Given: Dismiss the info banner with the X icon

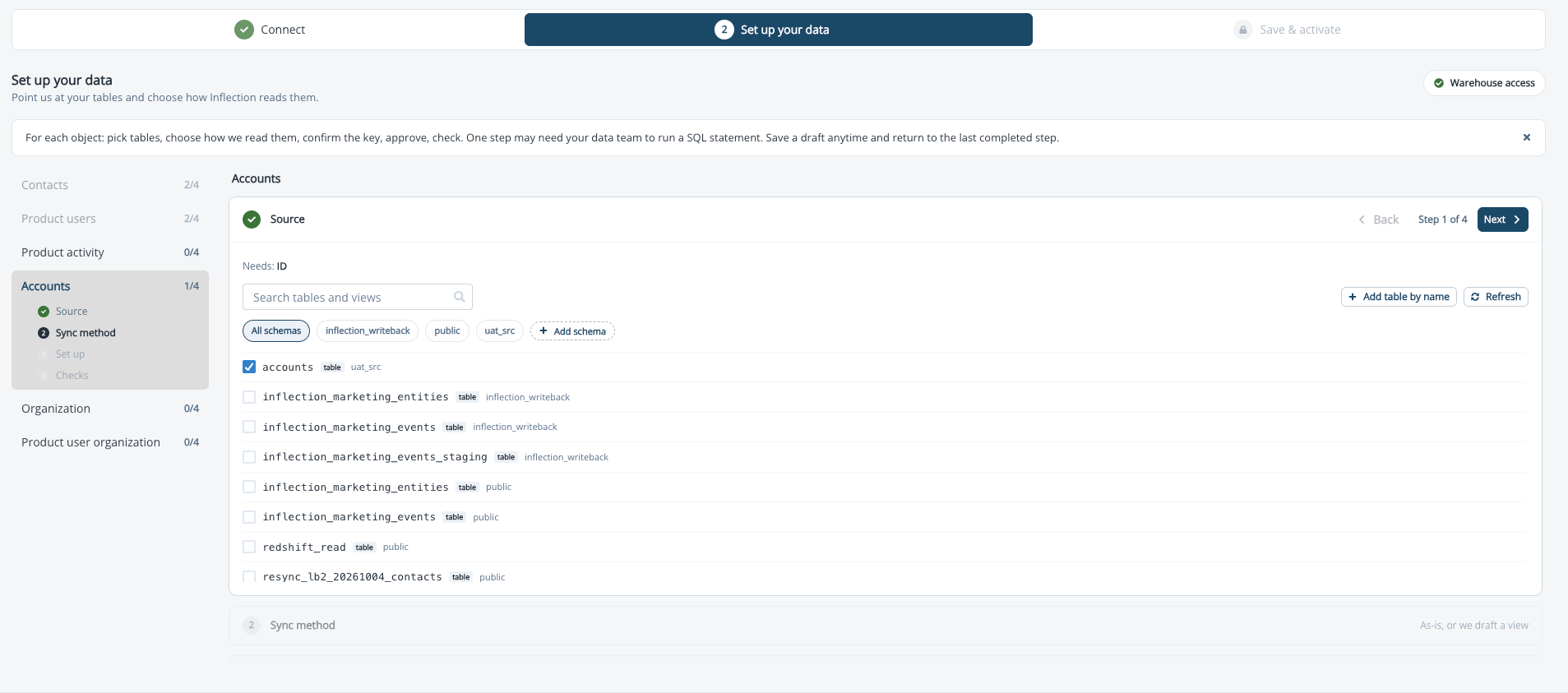Looking at the screenshot, I should pos(1527,137).
